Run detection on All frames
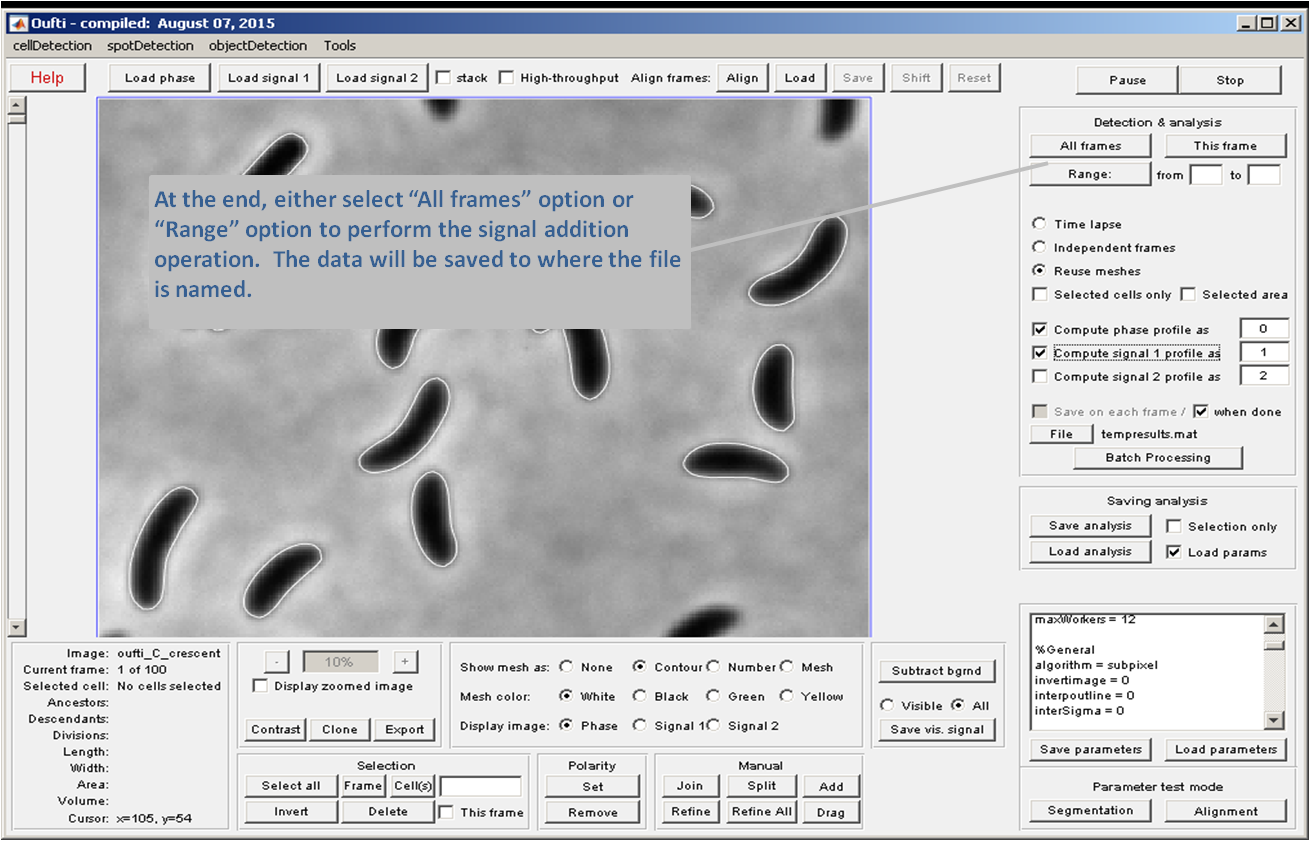This screenshot has width=1310, height=841. pyautogui.click(x=1090, y=146)
